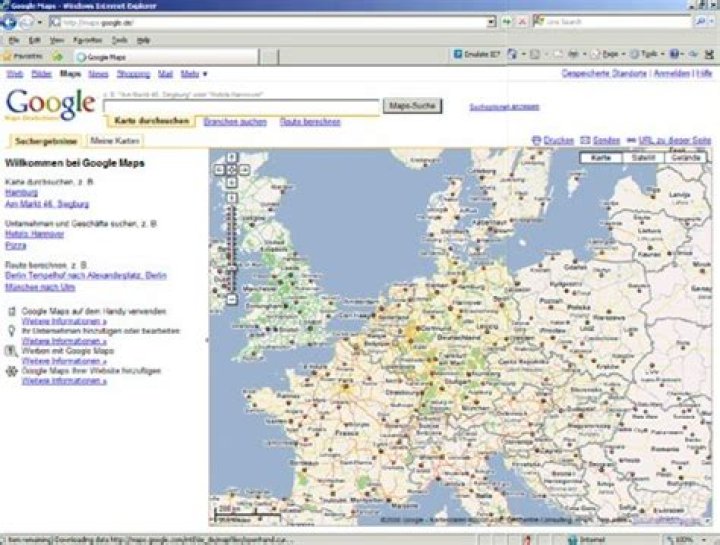This screenshot has width=720, height=545.
Task: Open a new blank browser tab
Action: click(x=270, y=57)
